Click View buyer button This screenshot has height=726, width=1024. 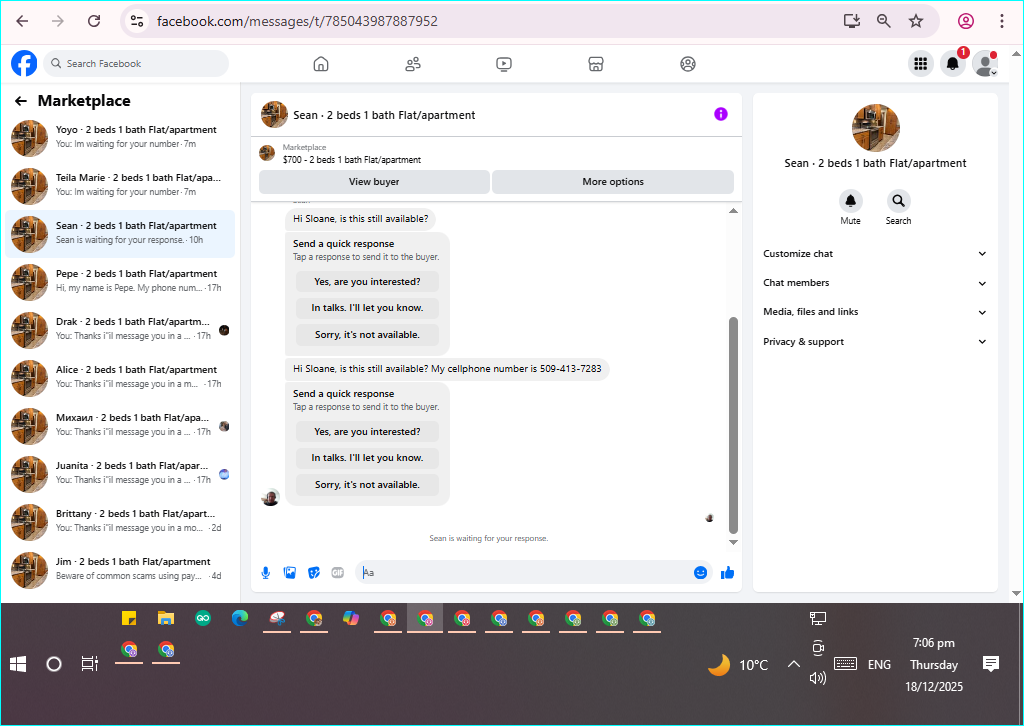(x=374, y=182)
